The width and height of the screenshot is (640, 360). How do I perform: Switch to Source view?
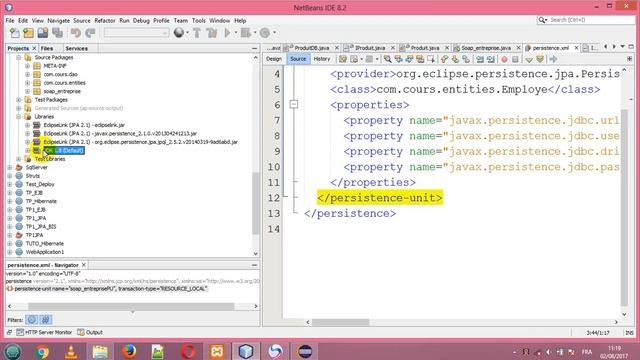pos(298,59)
